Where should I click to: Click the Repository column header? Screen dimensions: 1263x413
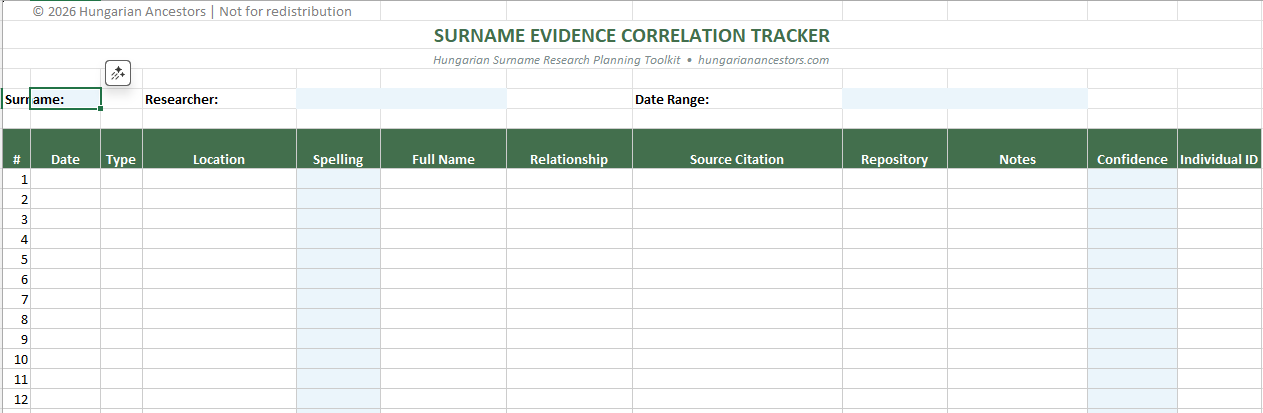pyautogui.click(x=894, y=159)
